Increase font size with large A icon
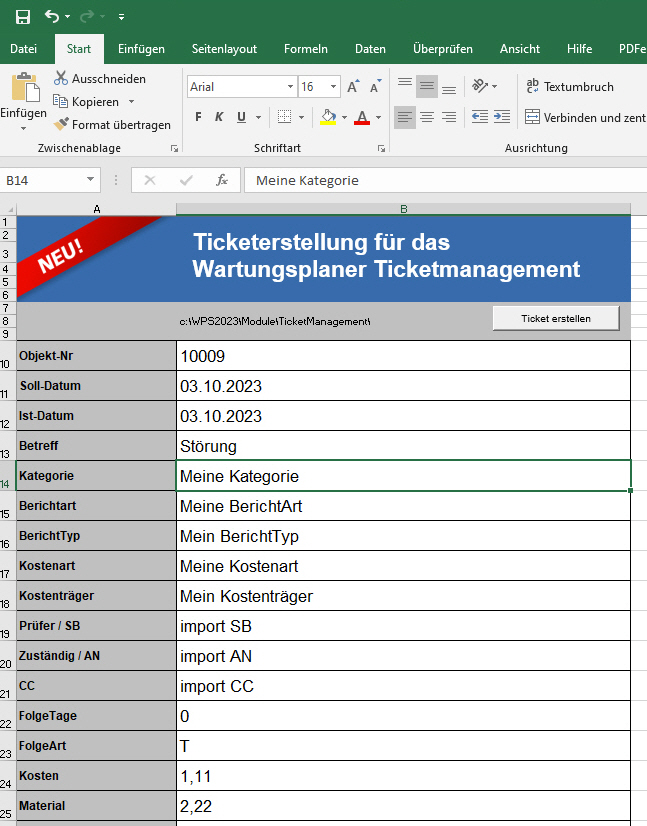 [353, 87]
